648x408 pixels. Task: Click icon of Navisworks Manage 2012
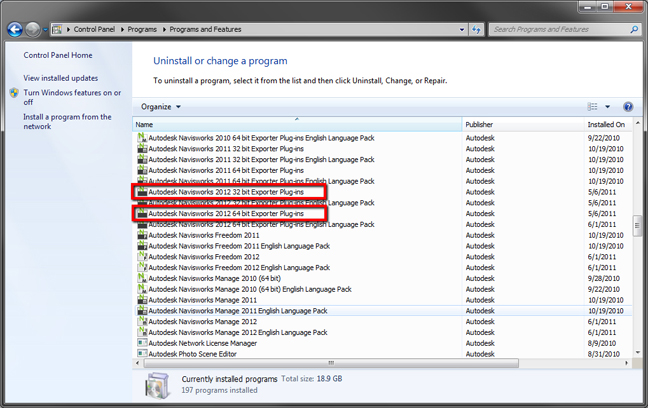pyautogui.click(x=142, y=321)
